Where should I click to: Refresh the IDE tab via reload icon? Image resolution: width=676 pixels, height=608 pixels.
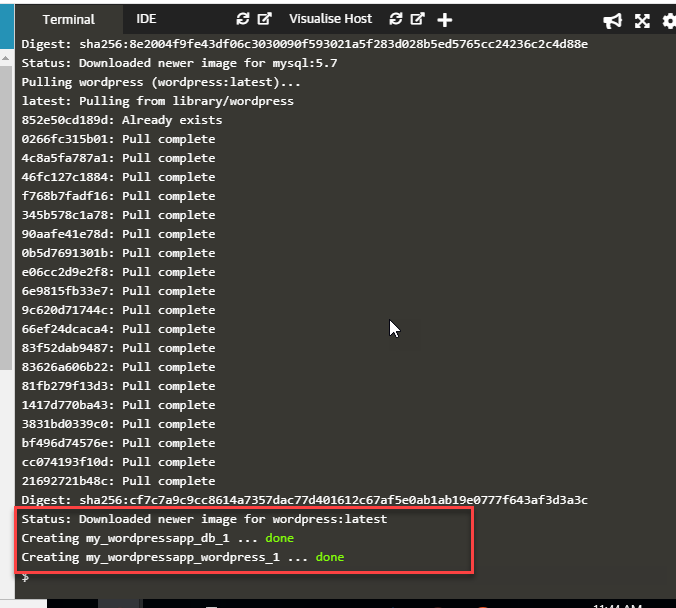[x=243, y=19]
